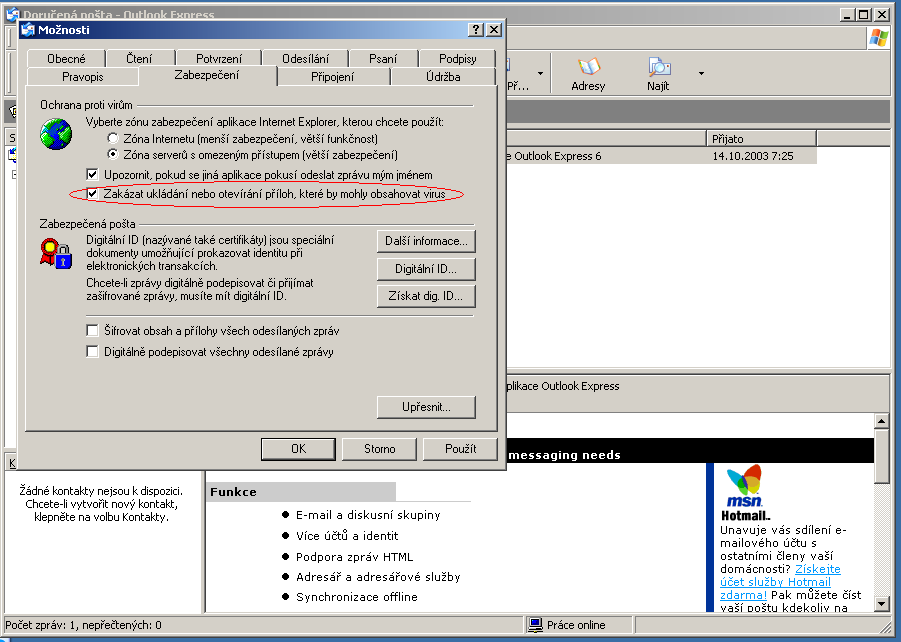901x642 pixels.
Task: Check Digitálně podepisovat všechny odesílané zprávy
Action: (93, 352)
